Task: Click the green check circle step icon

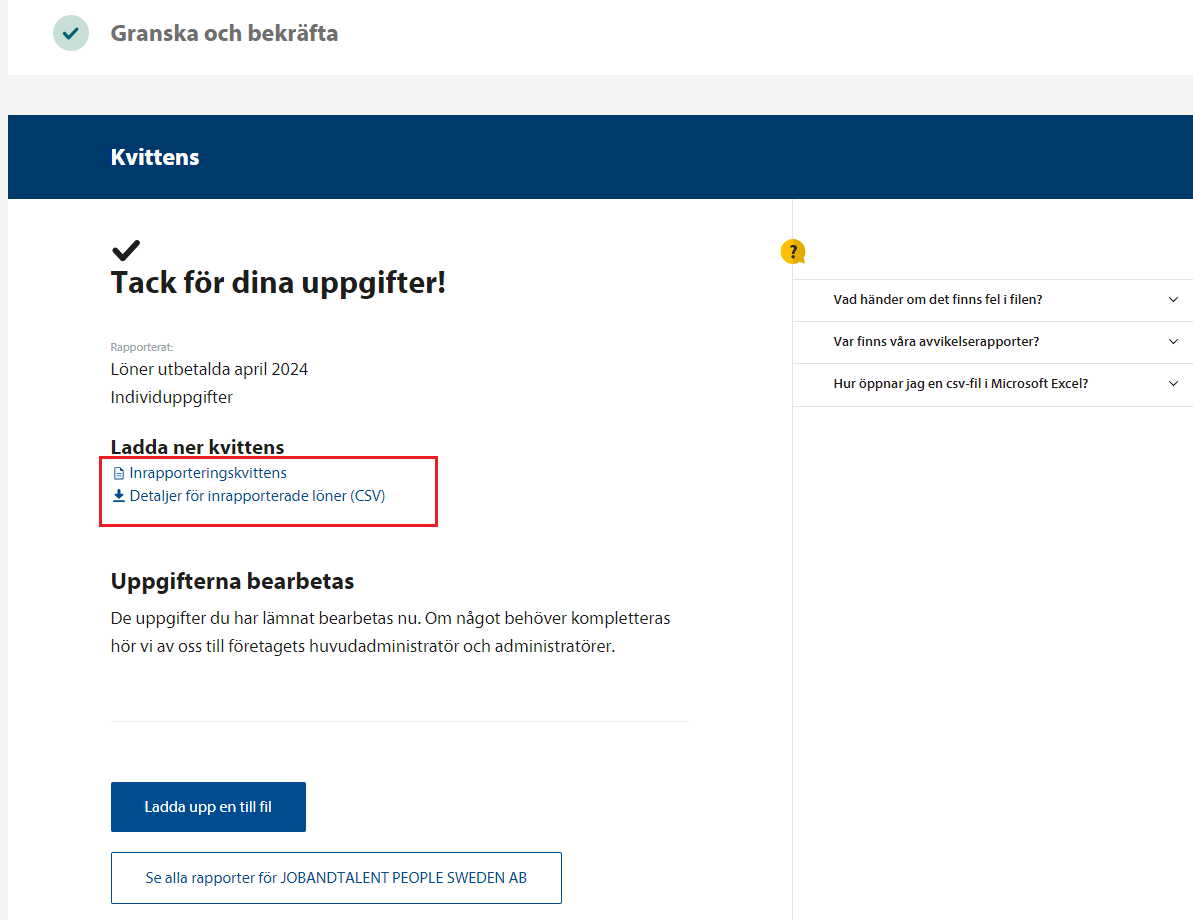Action: (71, 33)
